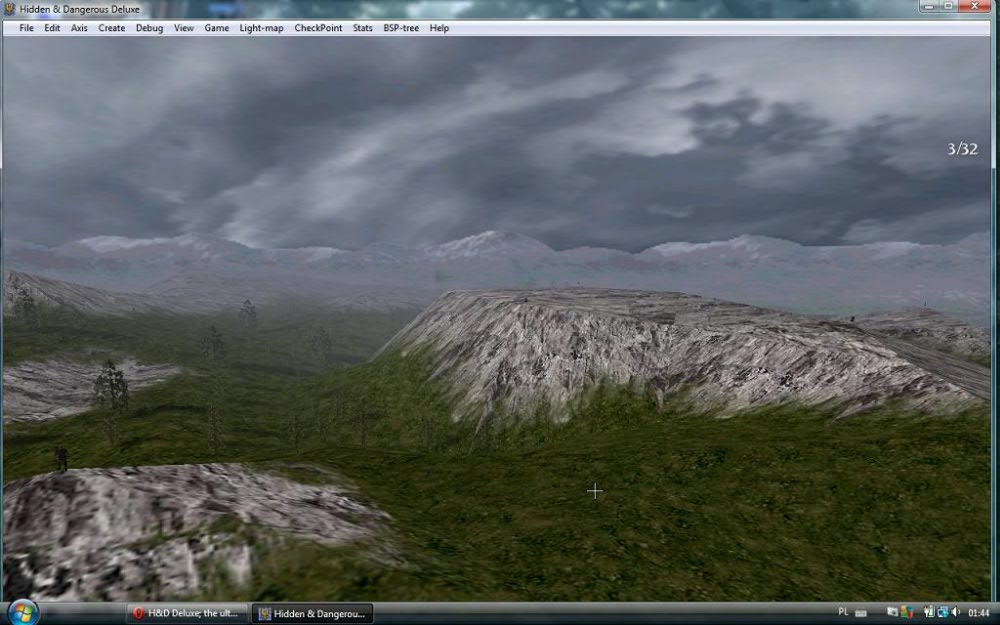1000x625 pixels.
Task: Open the Create menu
Action: [112, 28]
